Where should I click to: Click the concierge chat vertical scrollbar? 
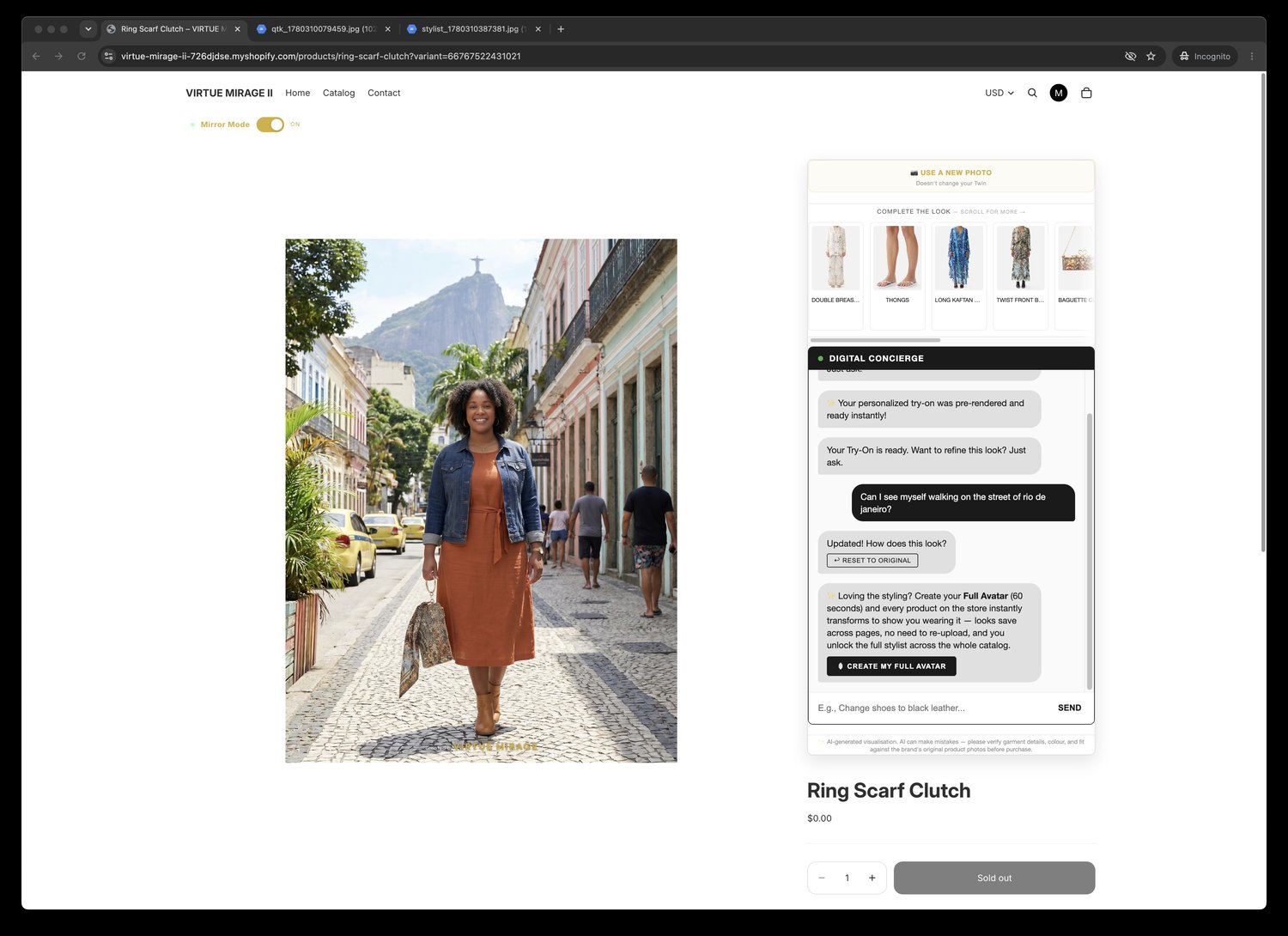(x=1090, y=550)
